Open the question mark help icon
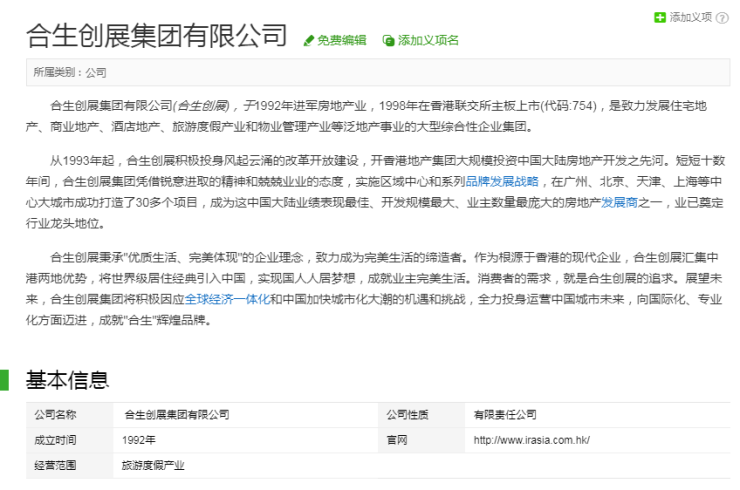This screenshot has height=490, width=740. pyautogui.click(x=722, y=18)
